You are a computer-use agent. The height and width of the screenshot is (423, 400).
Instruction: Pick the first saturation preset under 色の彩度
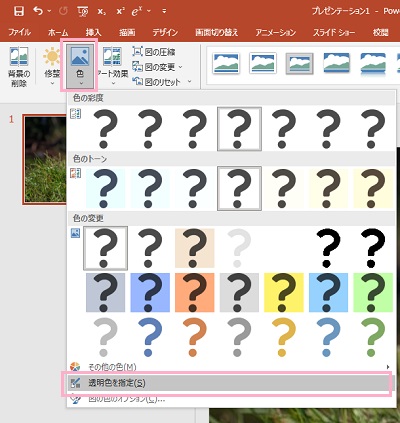tap(105, 129)
